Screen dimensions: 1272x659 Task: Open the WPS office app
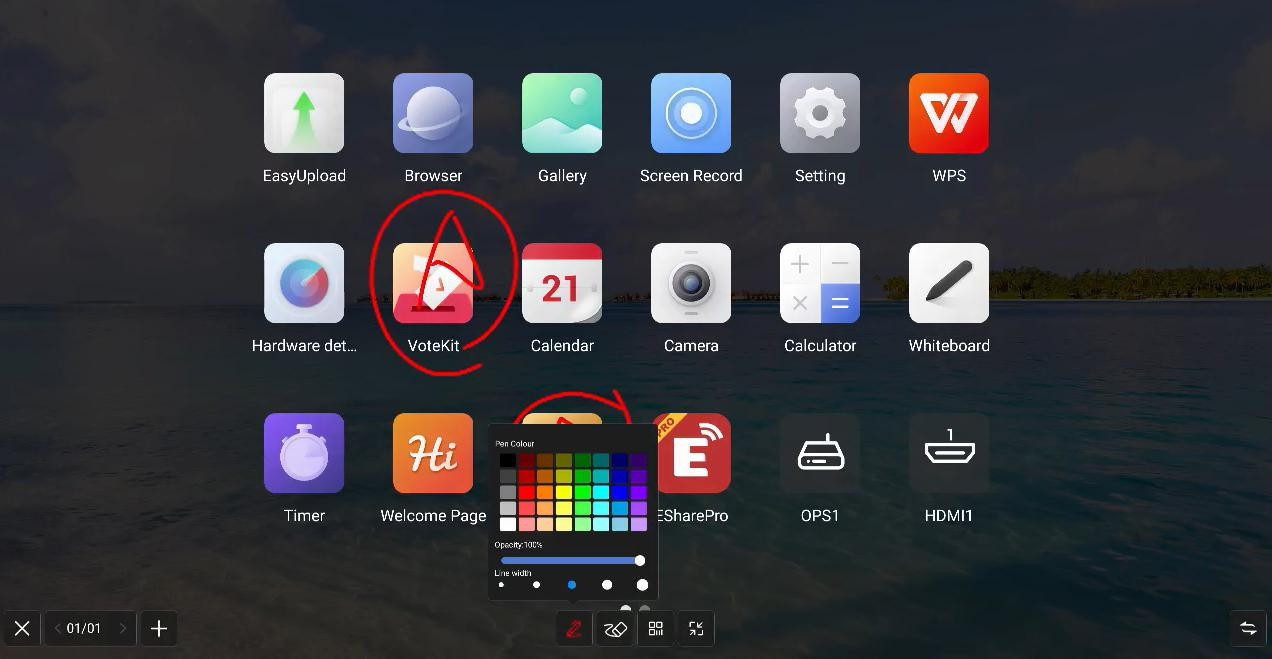948,113
